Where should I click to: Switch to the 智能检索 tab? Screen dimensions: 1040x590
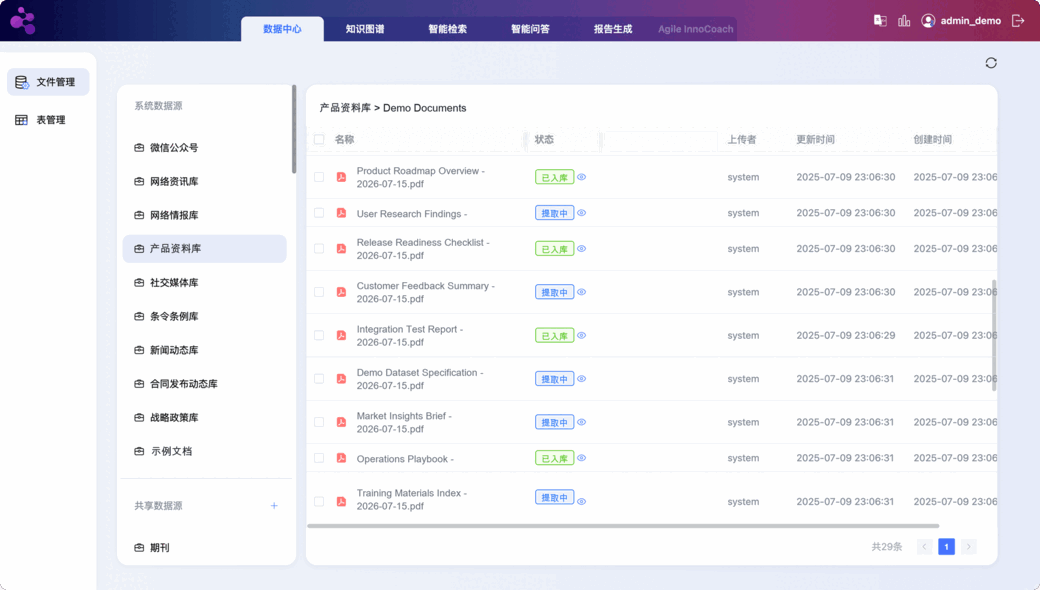tap(447, 29)
